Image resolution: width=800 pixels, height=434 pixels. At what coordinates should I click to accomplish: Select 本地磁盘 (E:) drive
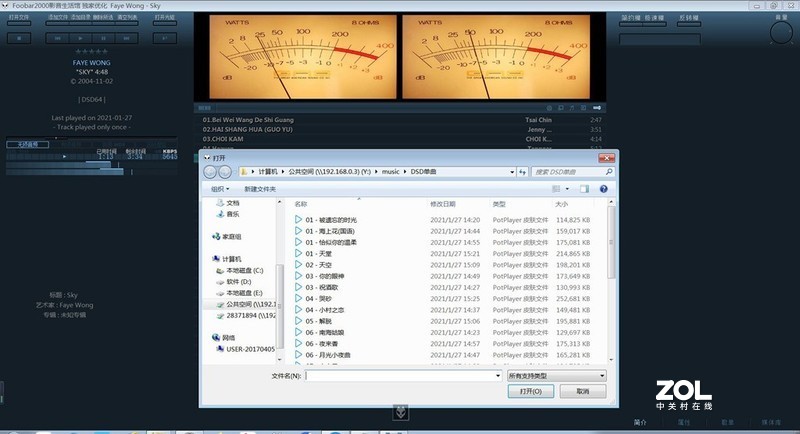[239, 293]
